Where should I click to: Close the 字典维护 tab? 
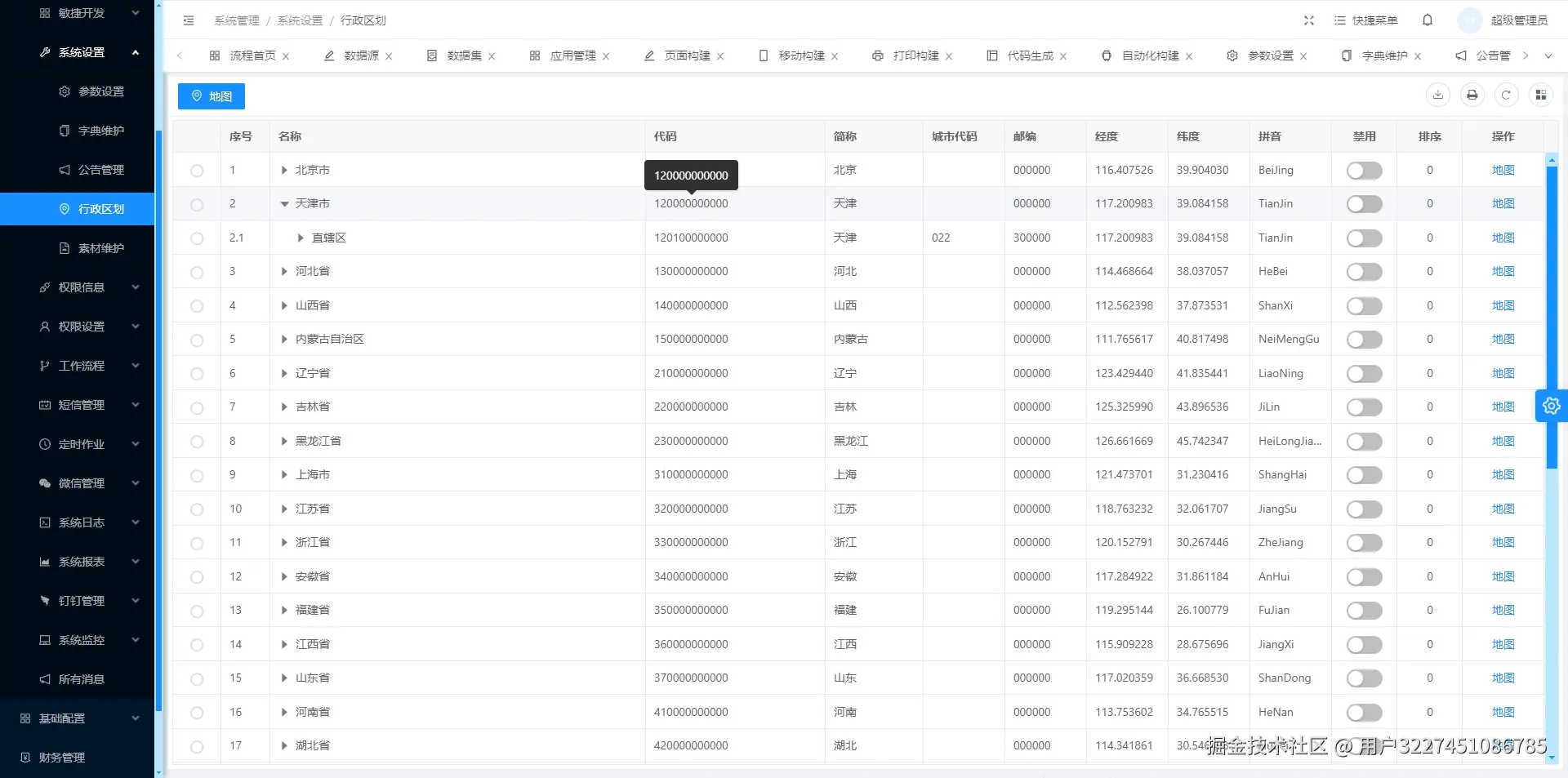click(1418, 56)
